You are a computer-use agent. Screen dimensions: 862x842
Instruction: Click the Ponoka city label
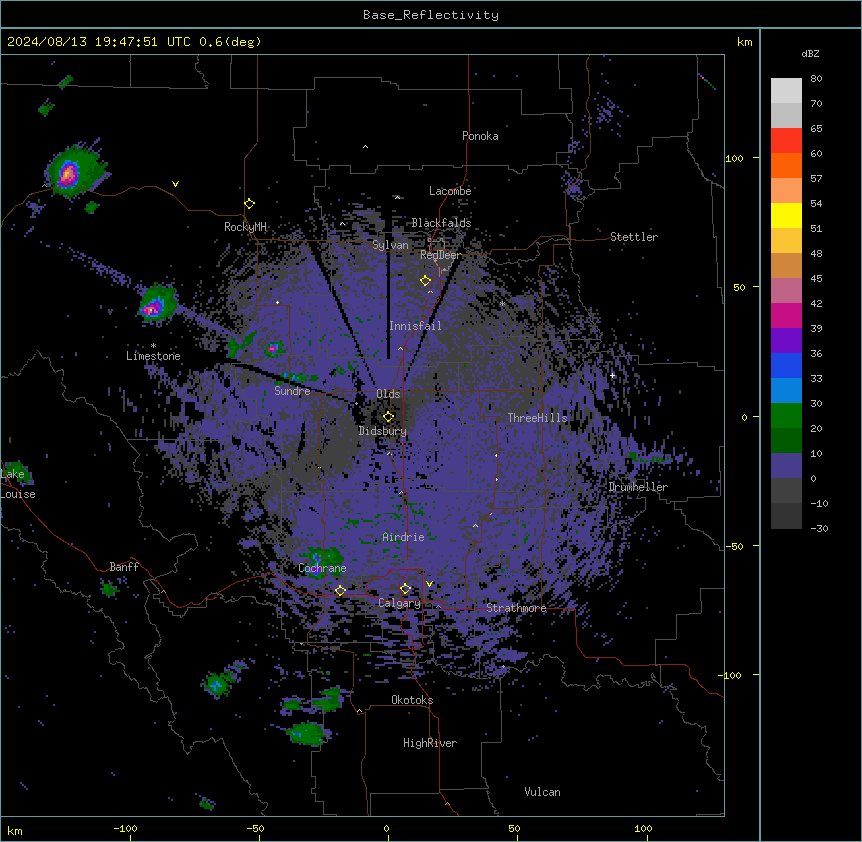pos(480,136)
